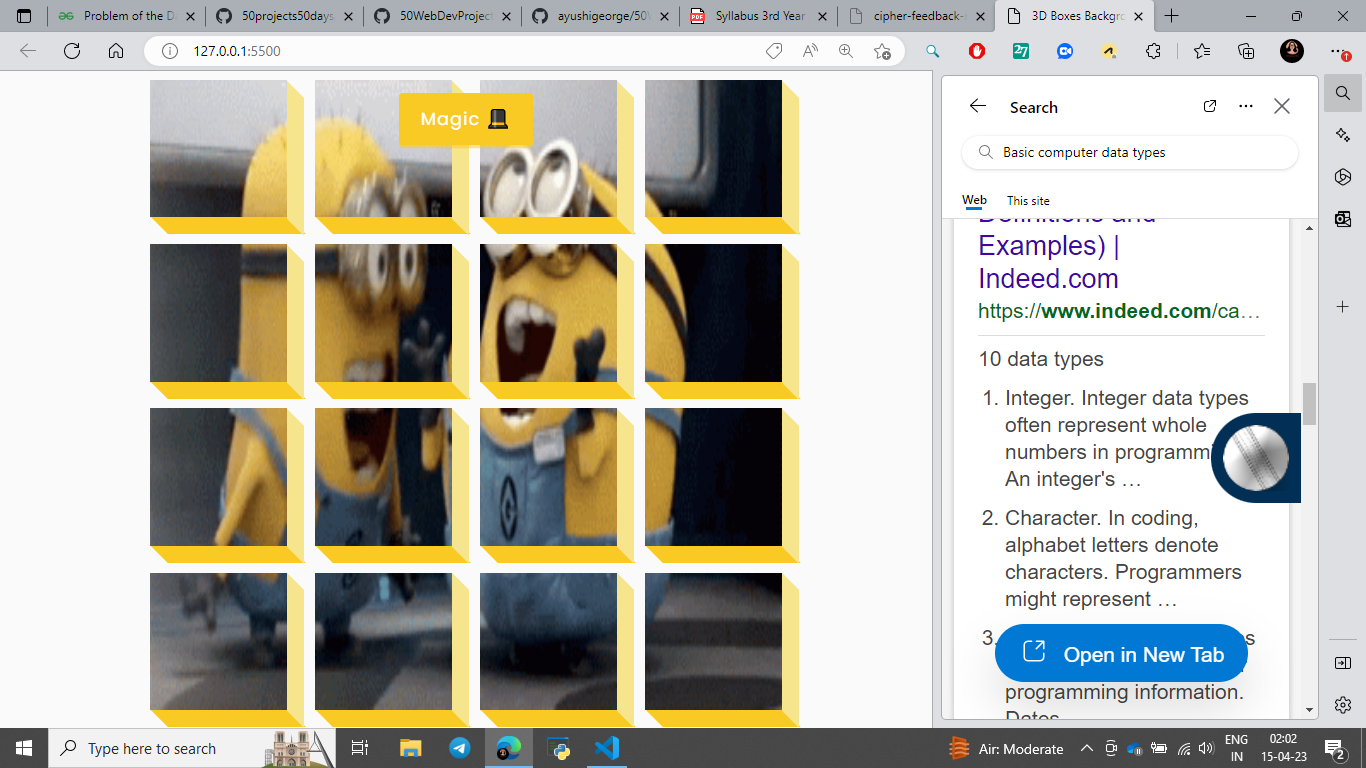Open sidebar settings gear icon
1366x768 pixels.
click(x=1343, y=705)
